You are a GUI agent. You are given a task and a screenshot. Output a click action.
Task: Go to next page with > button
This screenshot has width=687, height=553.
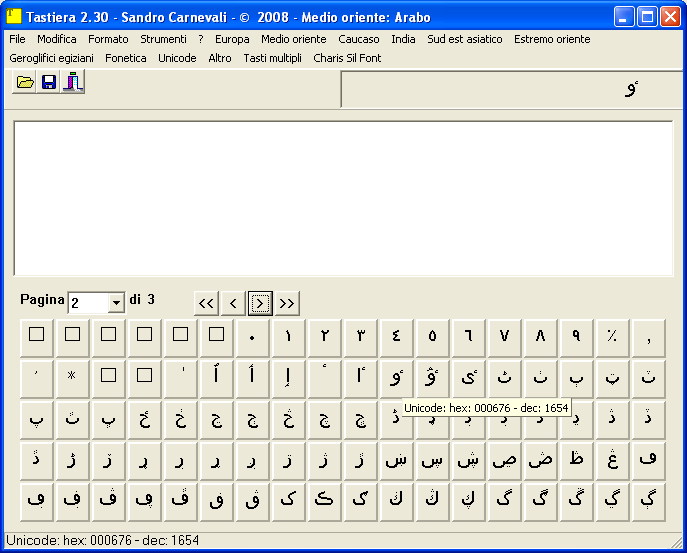click(x=260, y=303)
